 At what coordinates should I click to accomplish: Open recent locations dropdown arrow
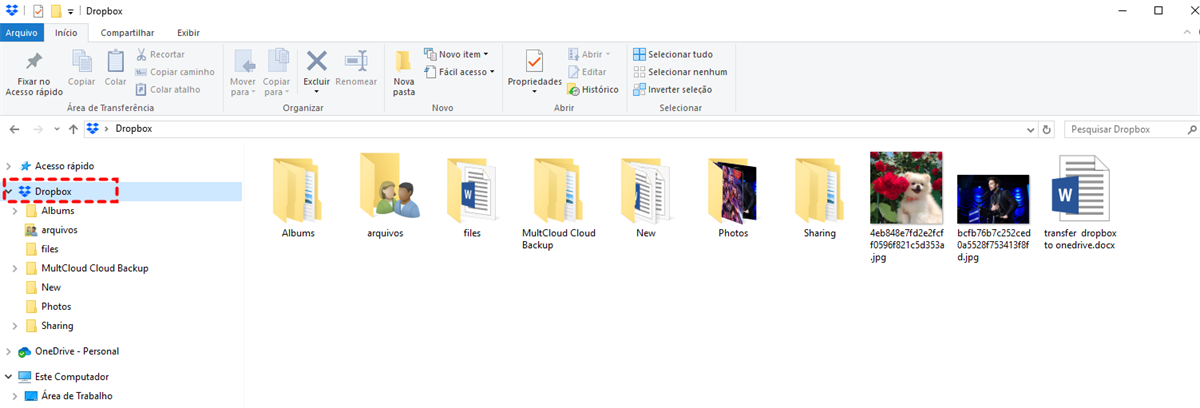(57, 129)
